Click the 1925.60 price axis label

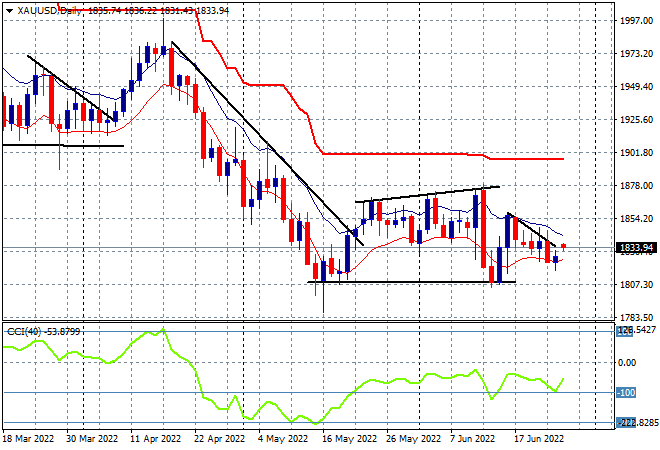coord(636,120)
